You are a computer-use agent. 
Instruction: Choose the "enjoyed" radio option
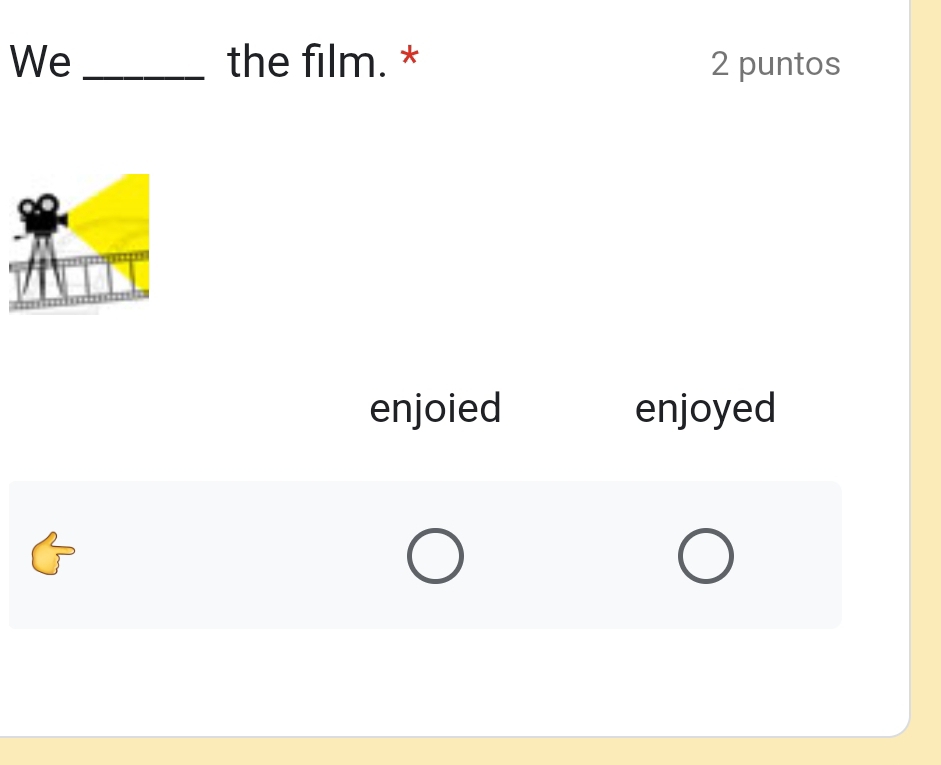[706, 556]
